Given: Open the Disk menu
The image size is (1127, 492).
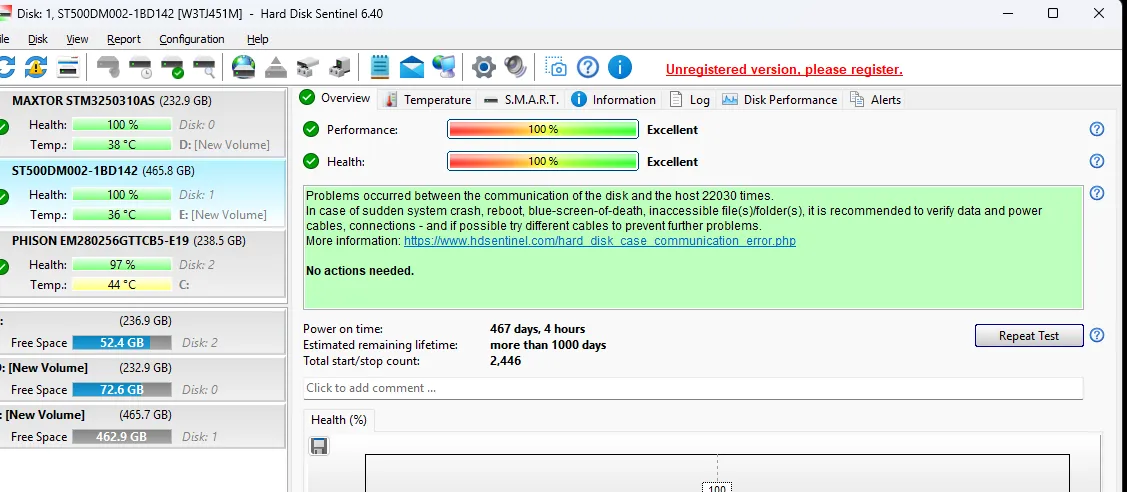Looking at the screenshot, I should tap(38, 39).
